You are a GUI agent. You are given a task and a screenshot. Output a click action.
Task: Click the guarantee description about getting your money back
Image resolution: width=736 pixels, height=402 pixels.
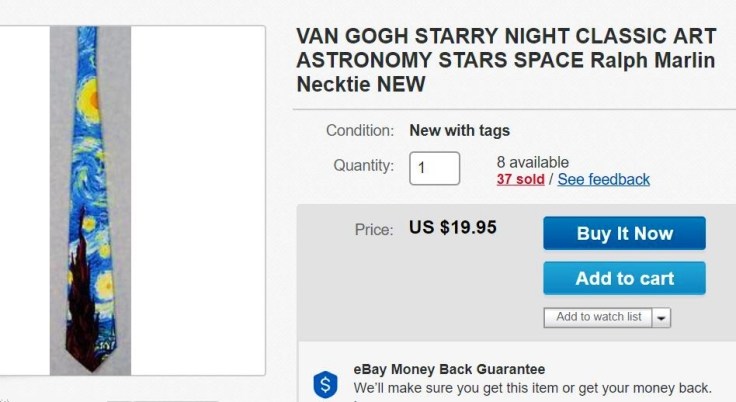point(531,387)
